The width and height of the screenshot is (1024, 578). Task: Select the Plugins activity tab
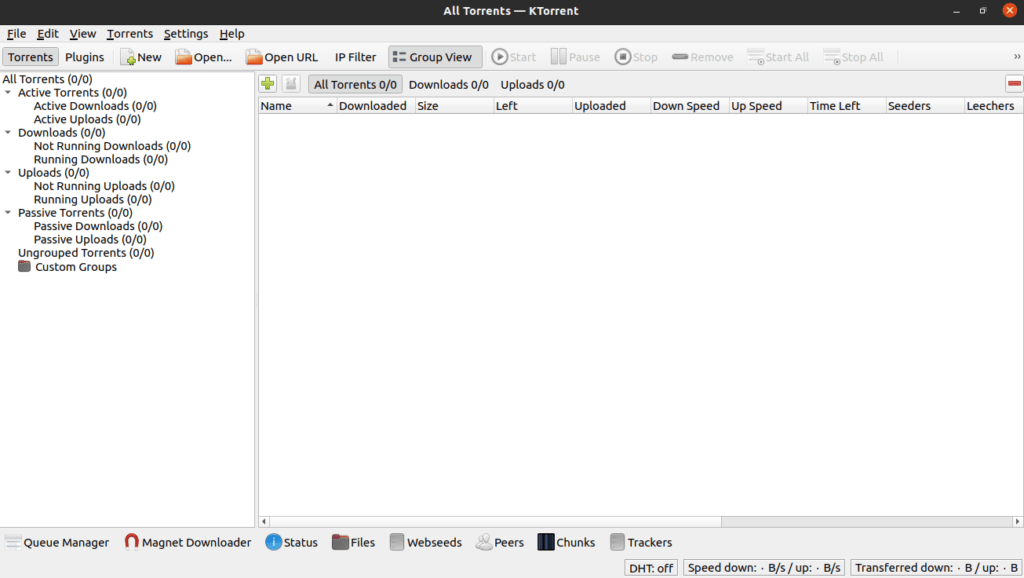pos(84,57)
